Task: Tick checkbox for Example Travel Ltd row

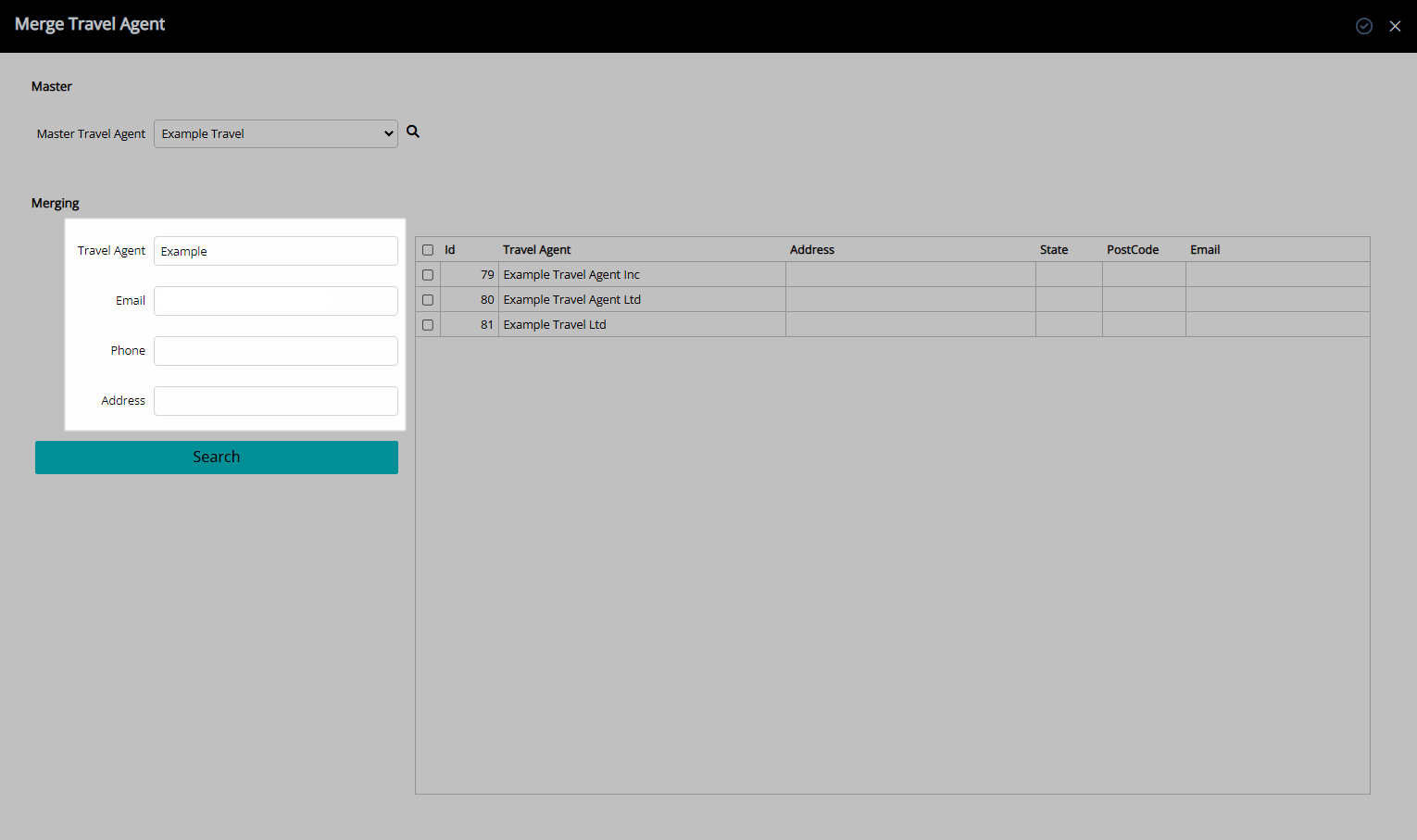Action: click(428, 325)
